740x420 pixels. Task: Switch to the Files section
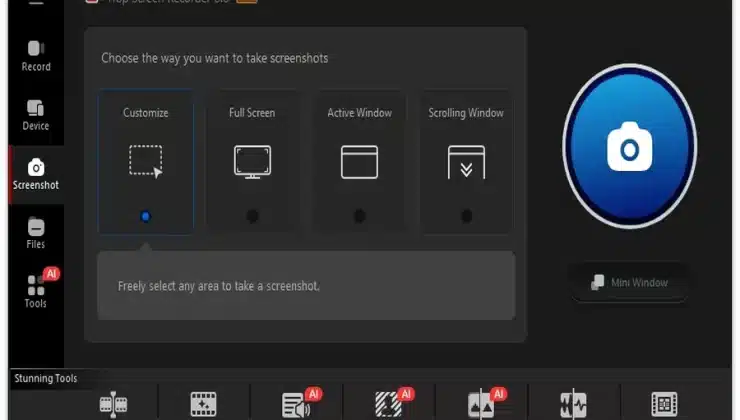pos(36,233)
